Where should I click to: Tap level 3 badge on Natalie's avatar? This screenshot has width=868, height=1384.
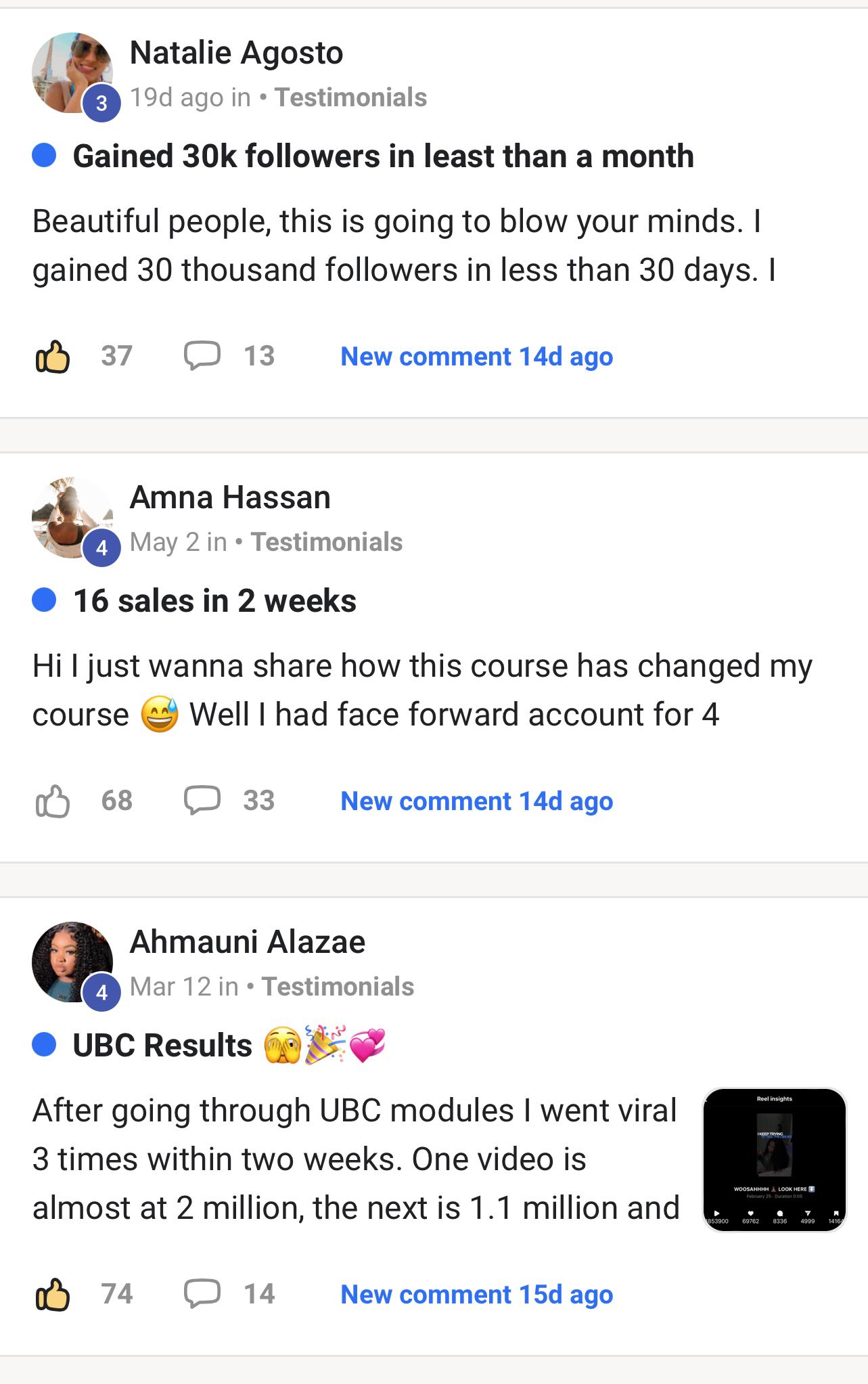pyautogui.click(x=101, y=103)
